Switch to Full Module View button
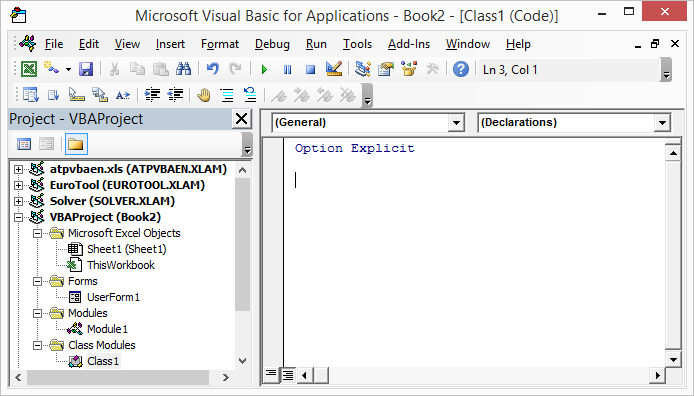 pyautogui.click(x=288, y=376)
